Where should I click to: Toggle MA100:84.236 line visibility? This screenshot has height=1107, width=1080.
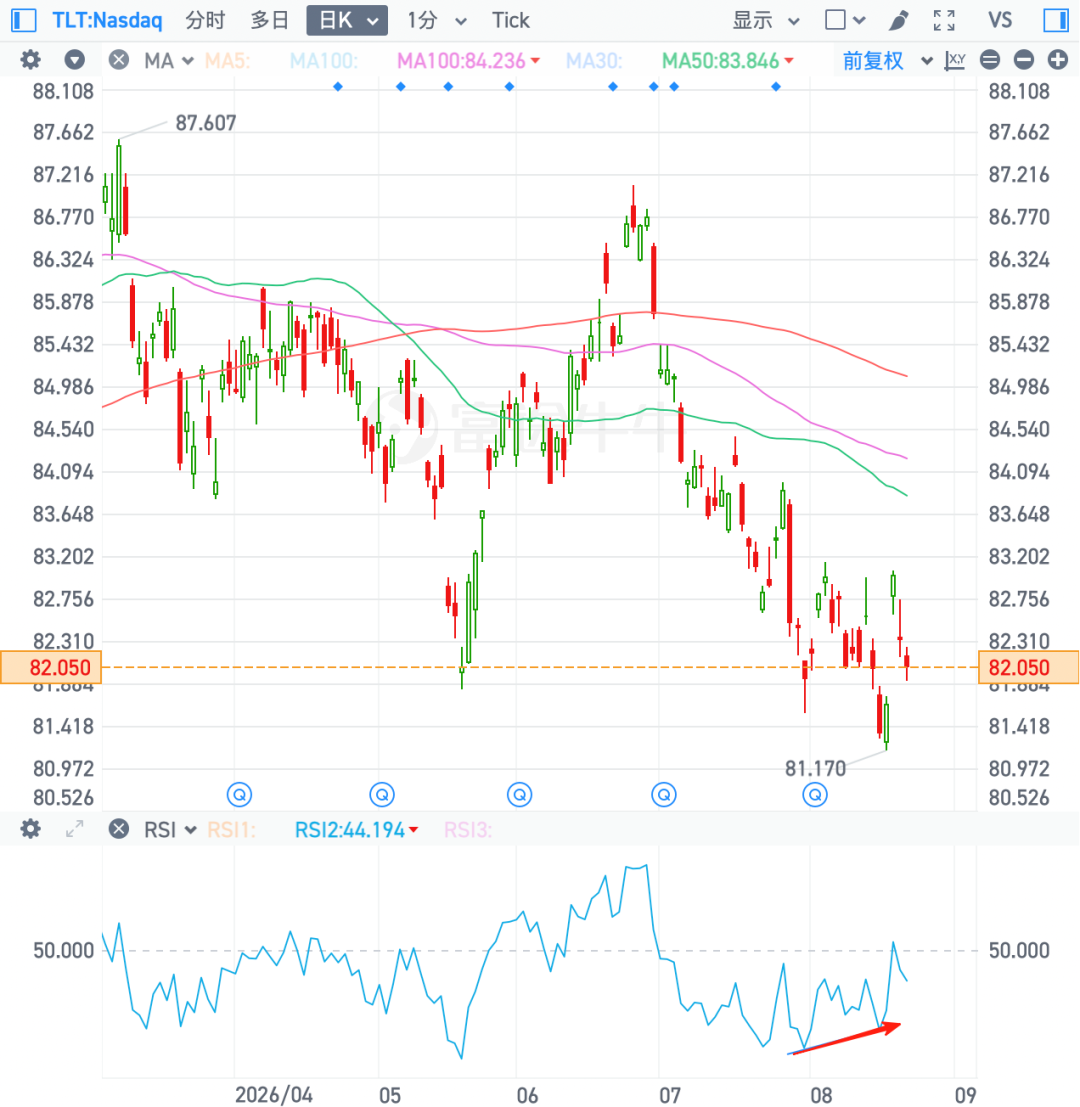[468, 61]
